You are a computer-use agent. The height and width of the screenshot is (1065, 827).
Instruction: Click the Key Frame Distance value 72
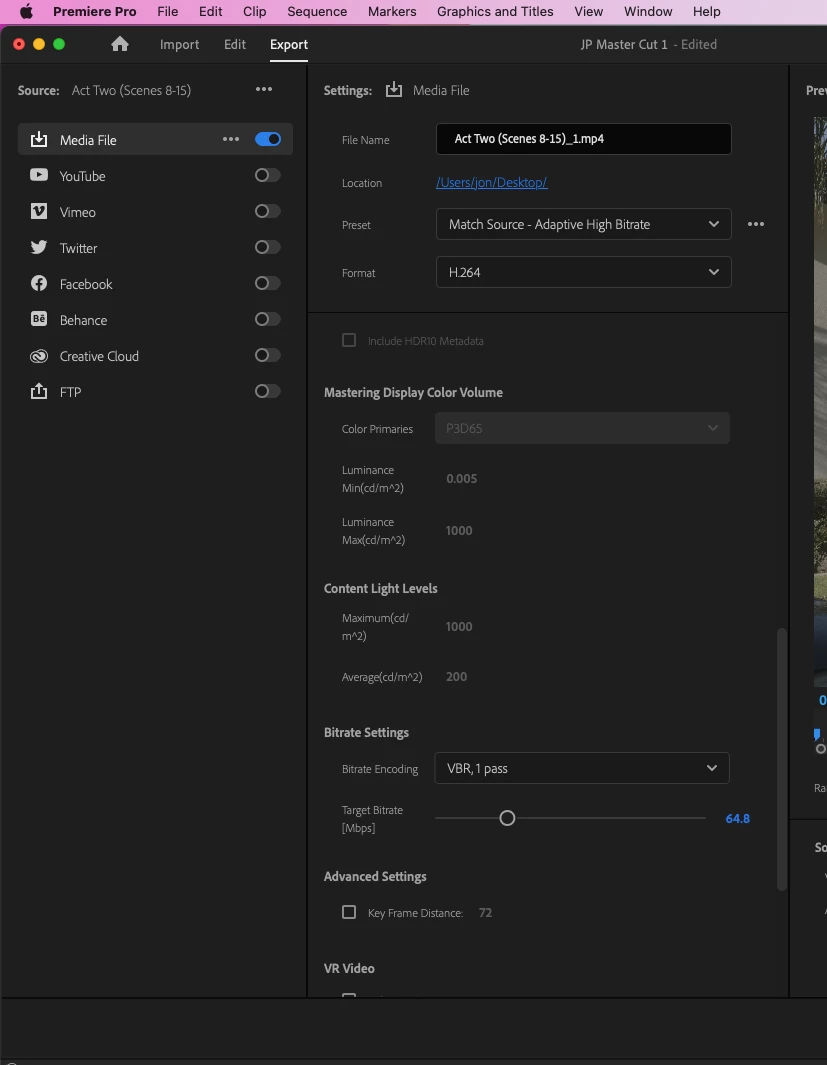click(485, 912)
